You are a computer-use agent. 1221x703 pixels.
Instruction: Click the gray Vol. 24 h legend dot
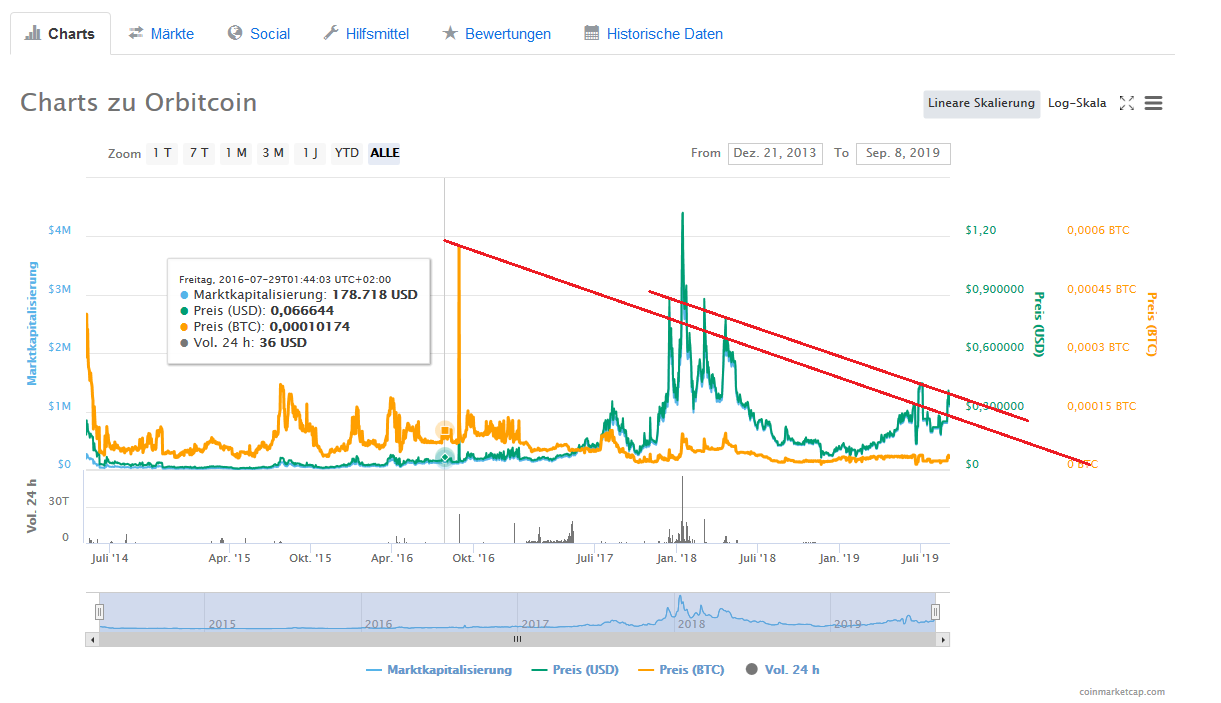click(752, 669)
